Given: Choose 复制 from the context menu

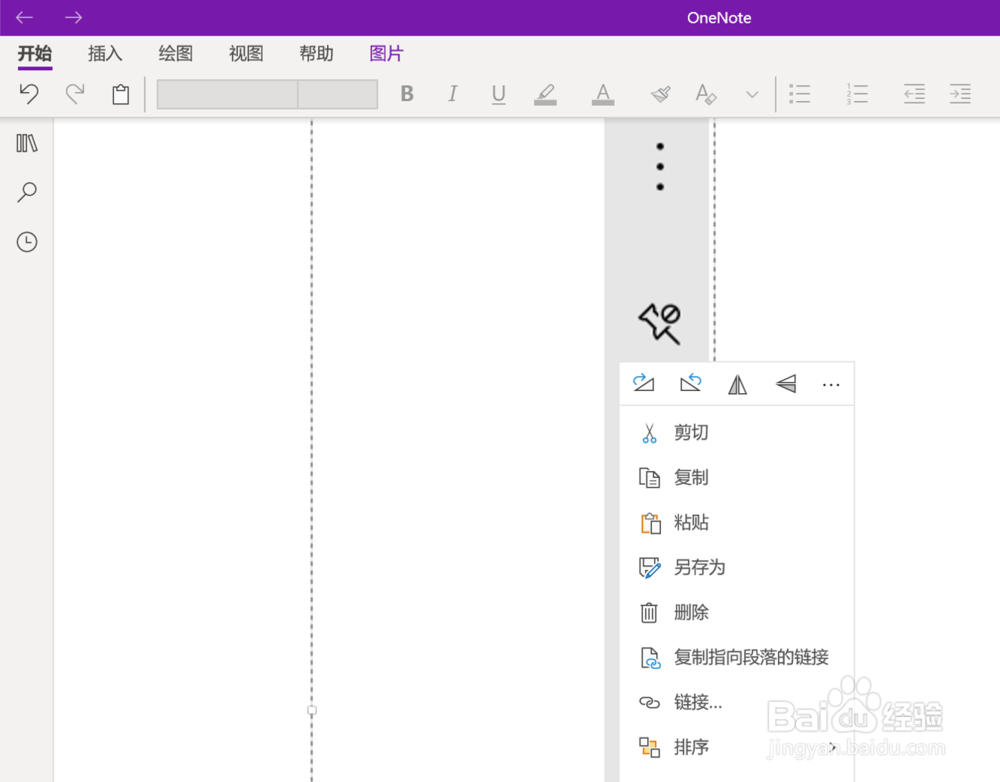Looking at the screenshot, I should [x=737, y=477].
